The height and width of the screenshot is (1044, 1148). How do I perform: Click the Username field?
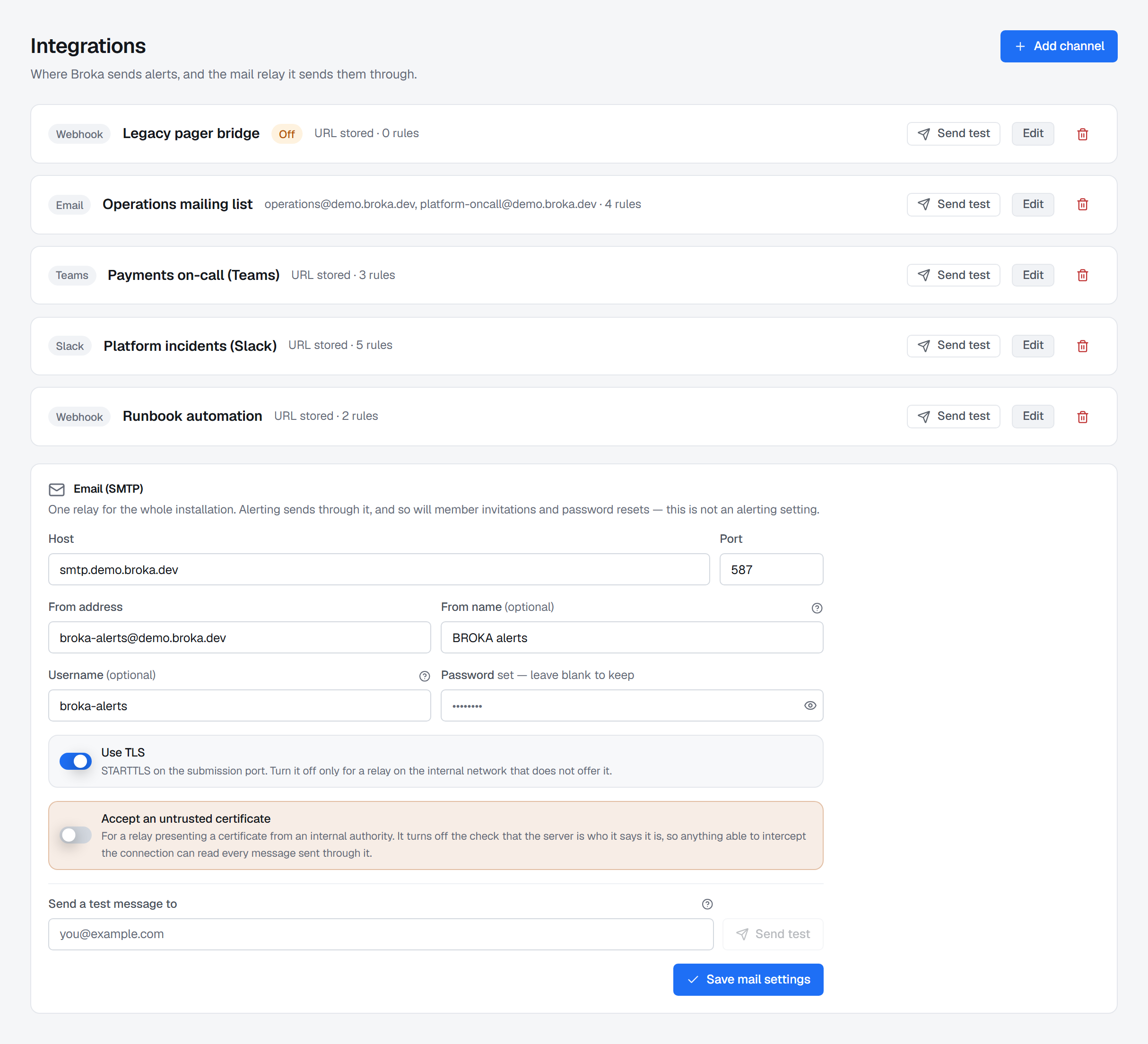pos(239,705)
